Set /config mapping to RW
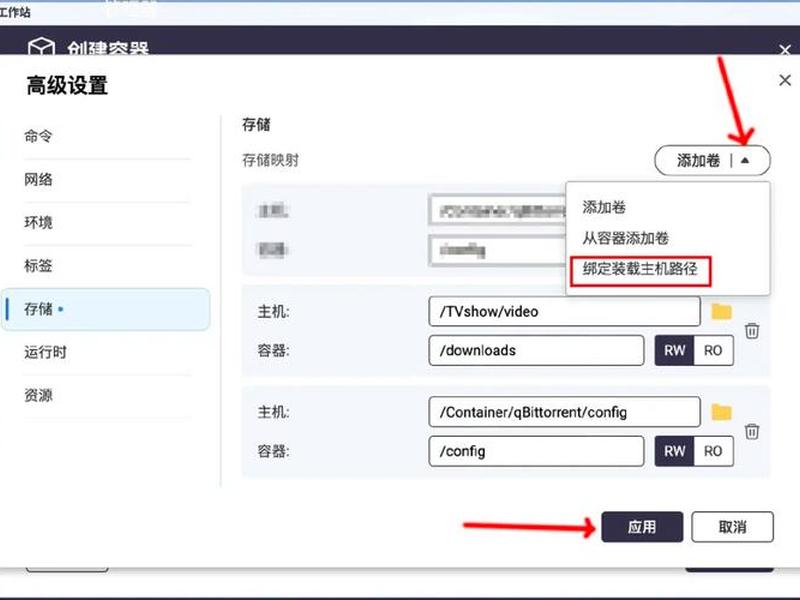 674,451
